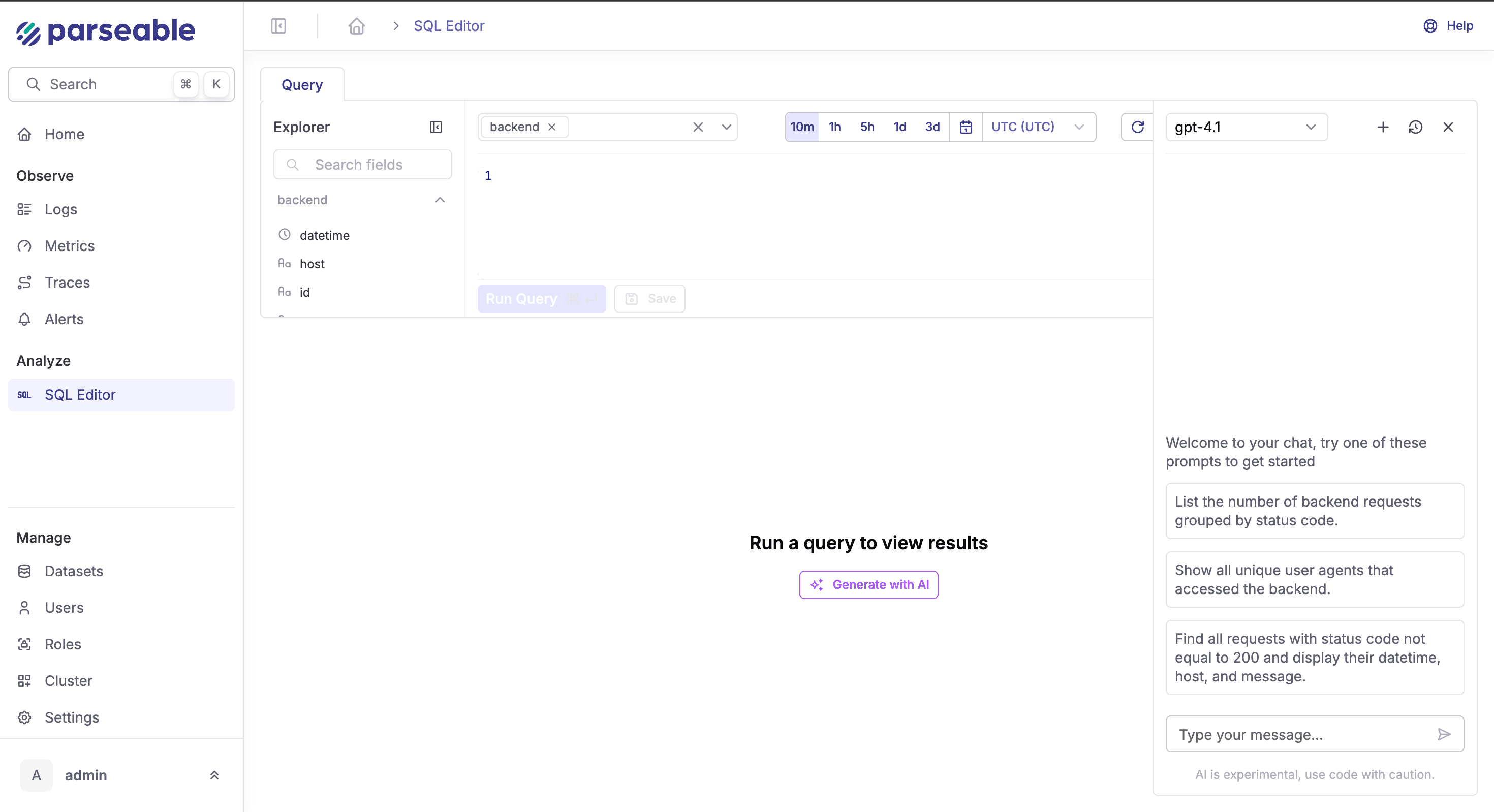1494x812 pixels.
Task: Start a new chat with plus icon
Action: 1383,127
